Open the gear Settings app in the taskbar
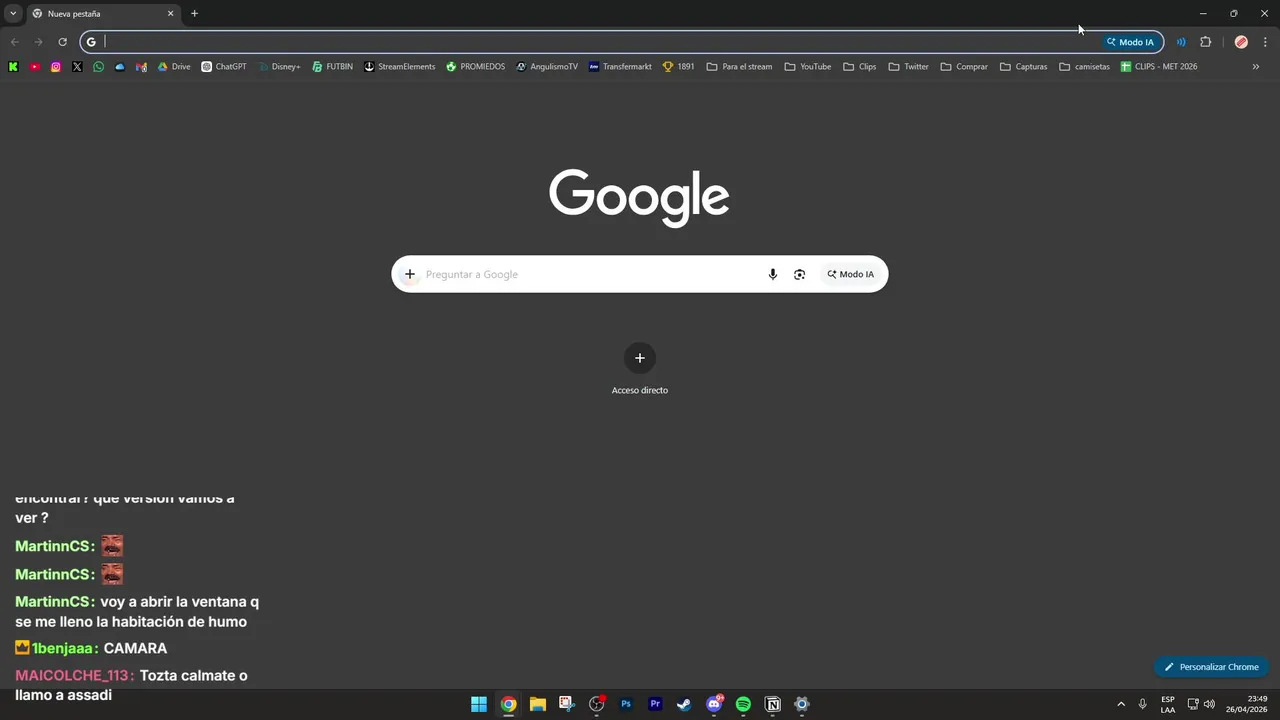 pos(801,704)
